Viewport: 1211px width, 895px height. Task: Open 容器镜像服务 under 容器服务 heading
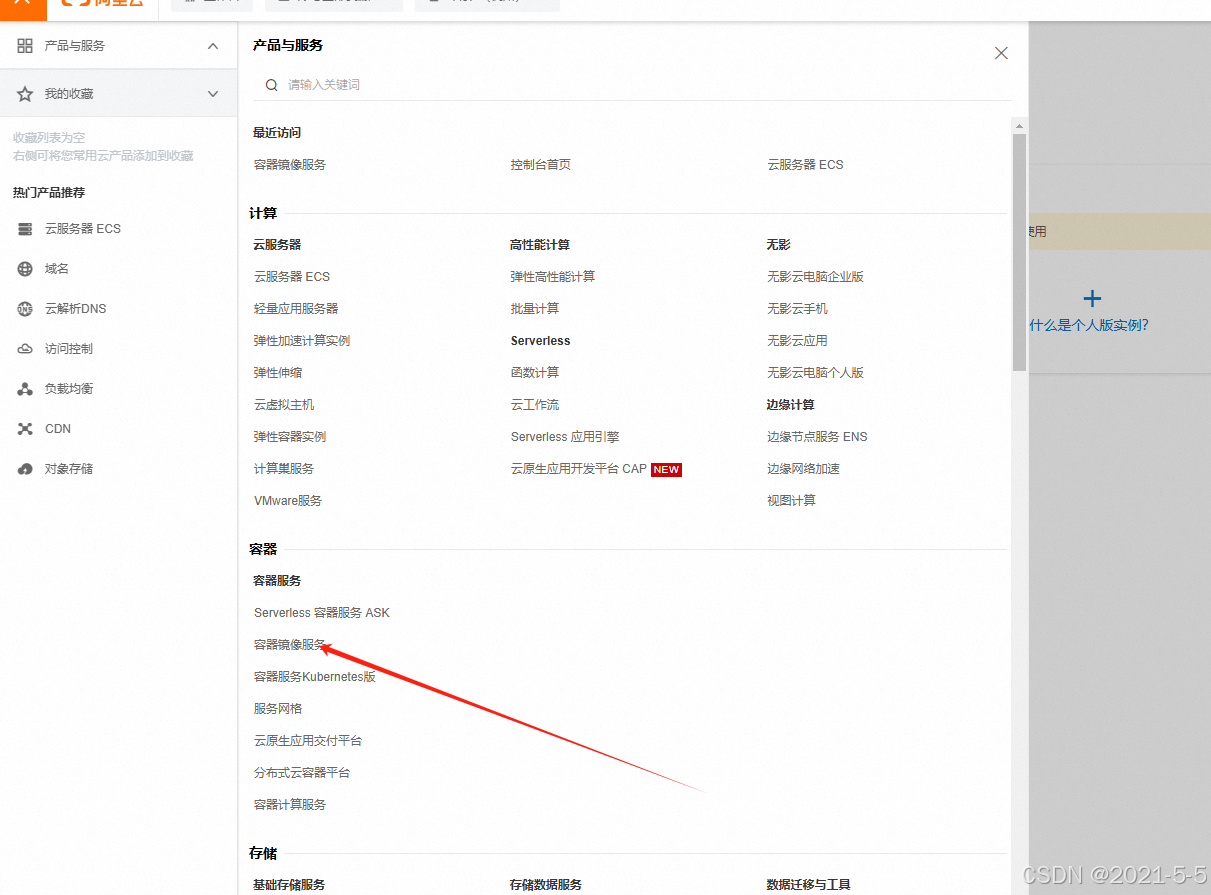[x=290, y=645]
